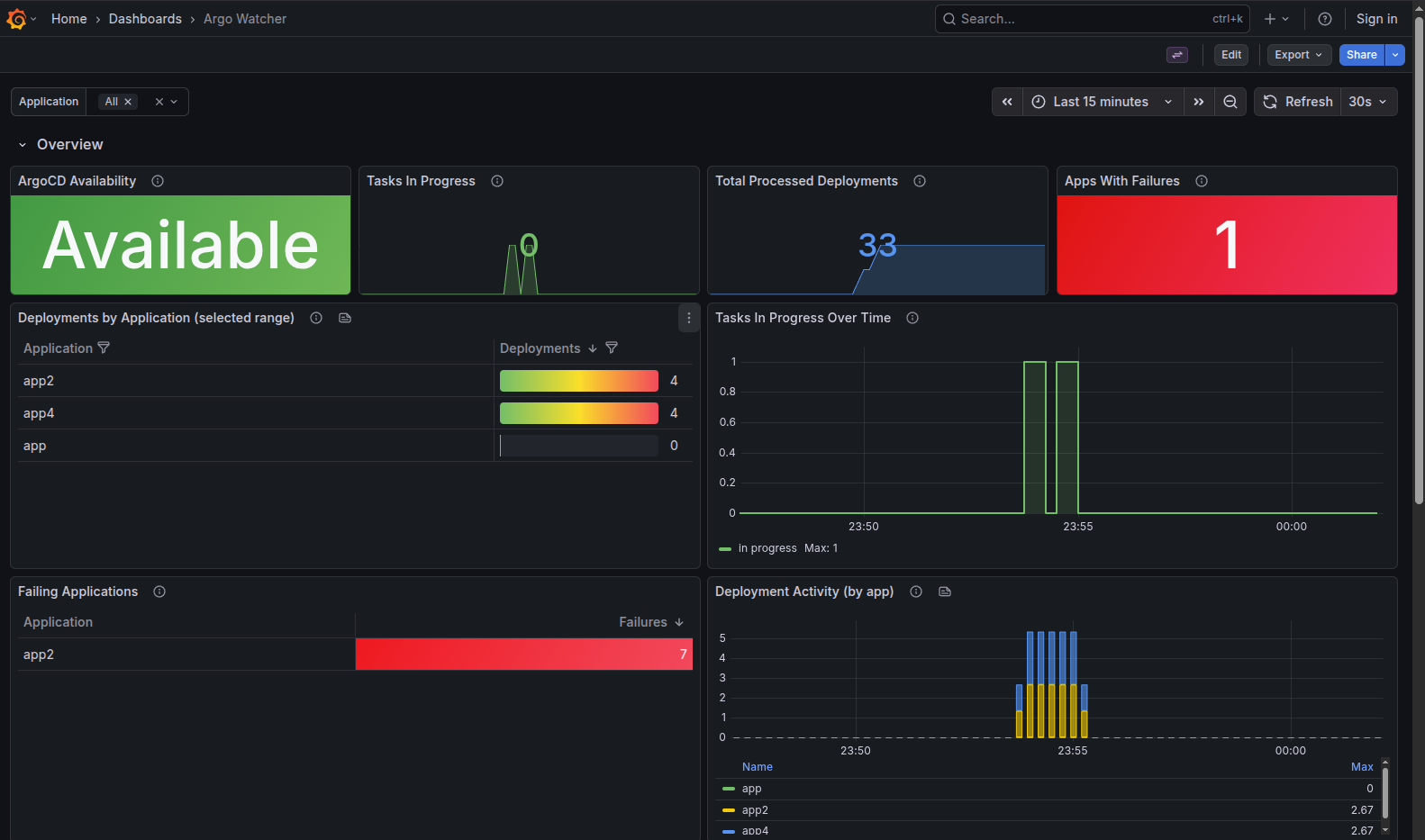Open Share options dropdown arrow

1395,55
